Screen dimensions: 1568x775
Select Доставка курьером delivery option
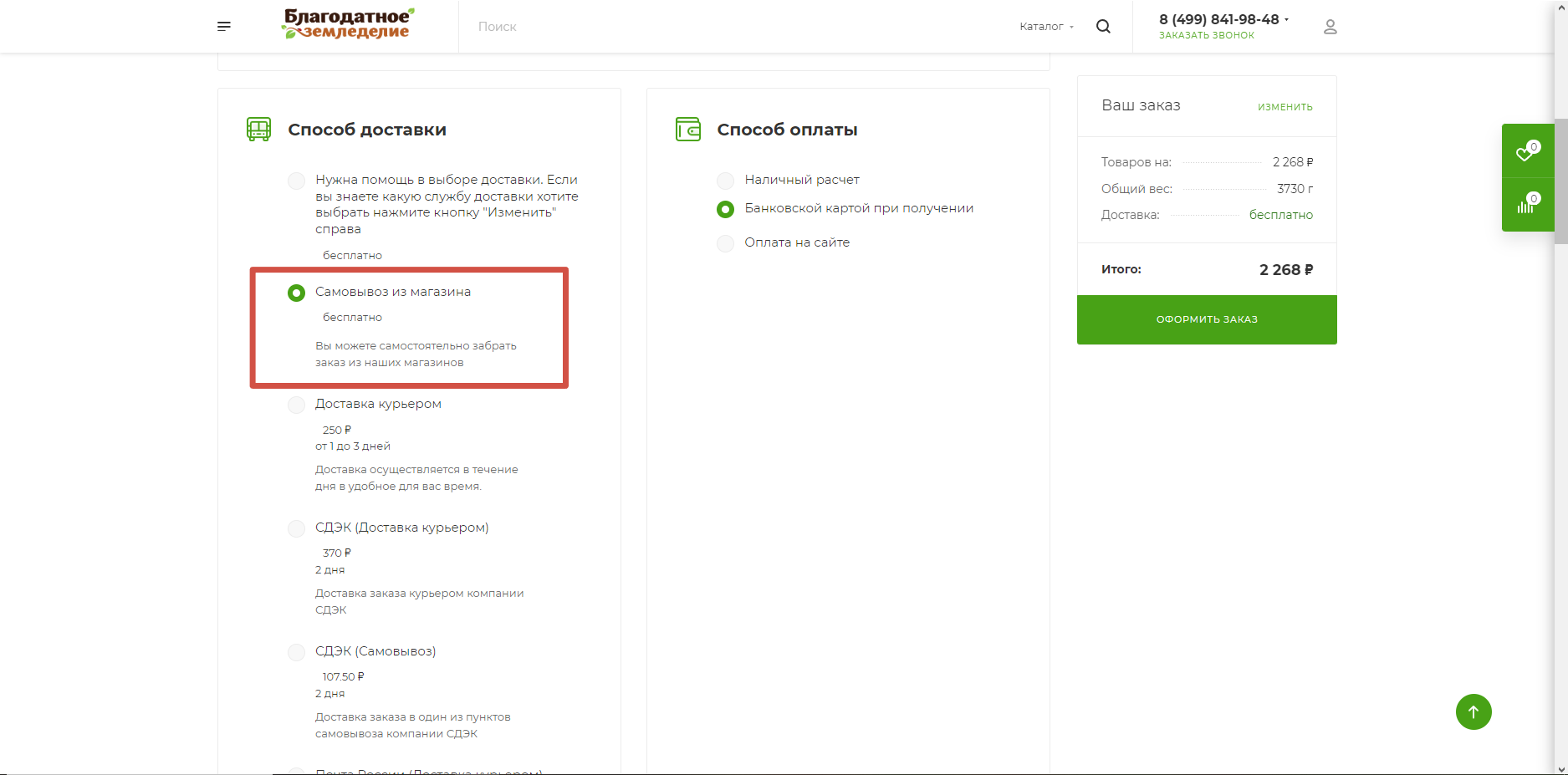[297, 405]
